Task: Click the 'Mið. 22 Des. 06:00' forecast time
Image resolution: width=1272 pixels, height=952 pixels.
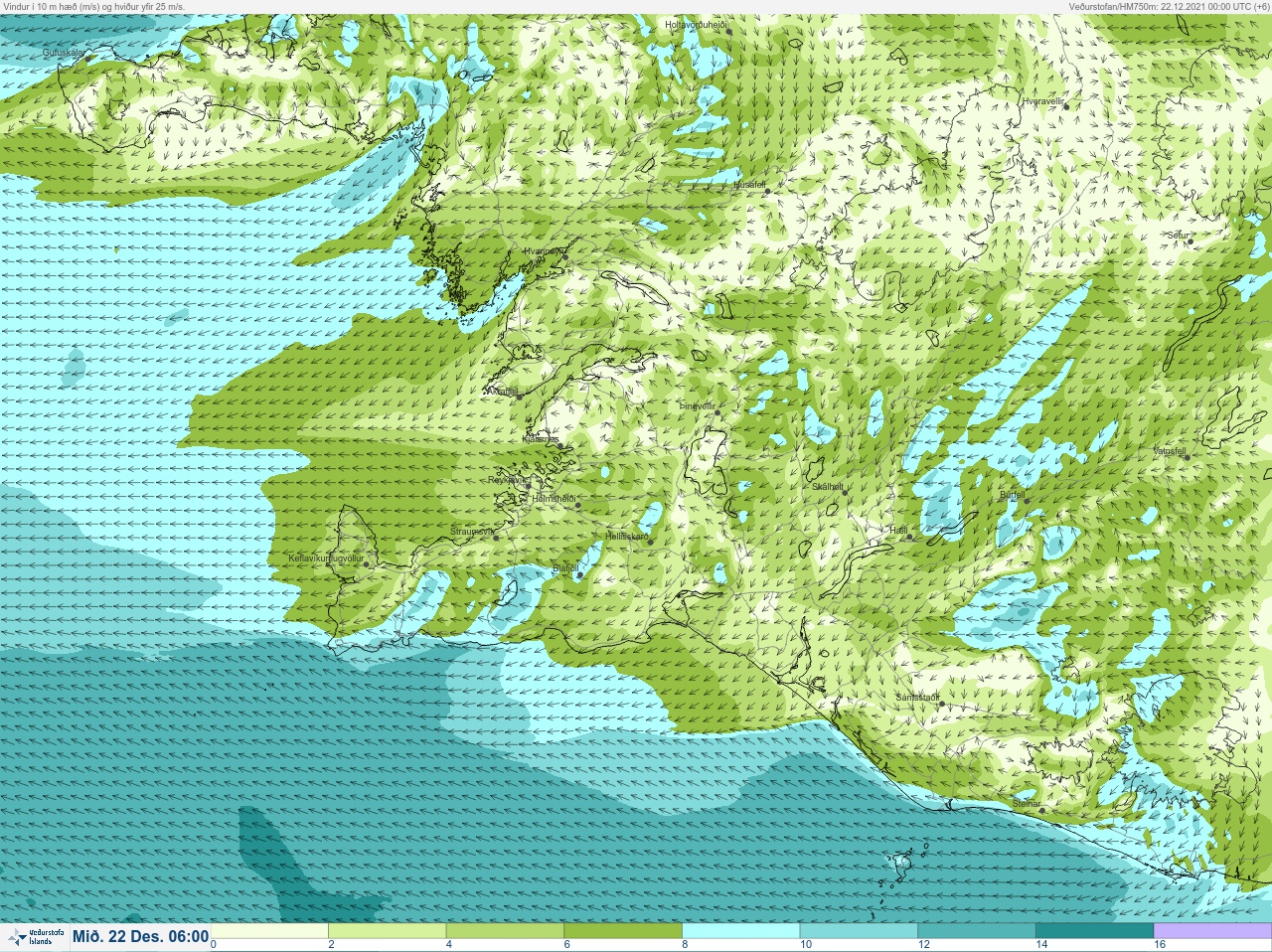Action: click(x=140, y=936)
